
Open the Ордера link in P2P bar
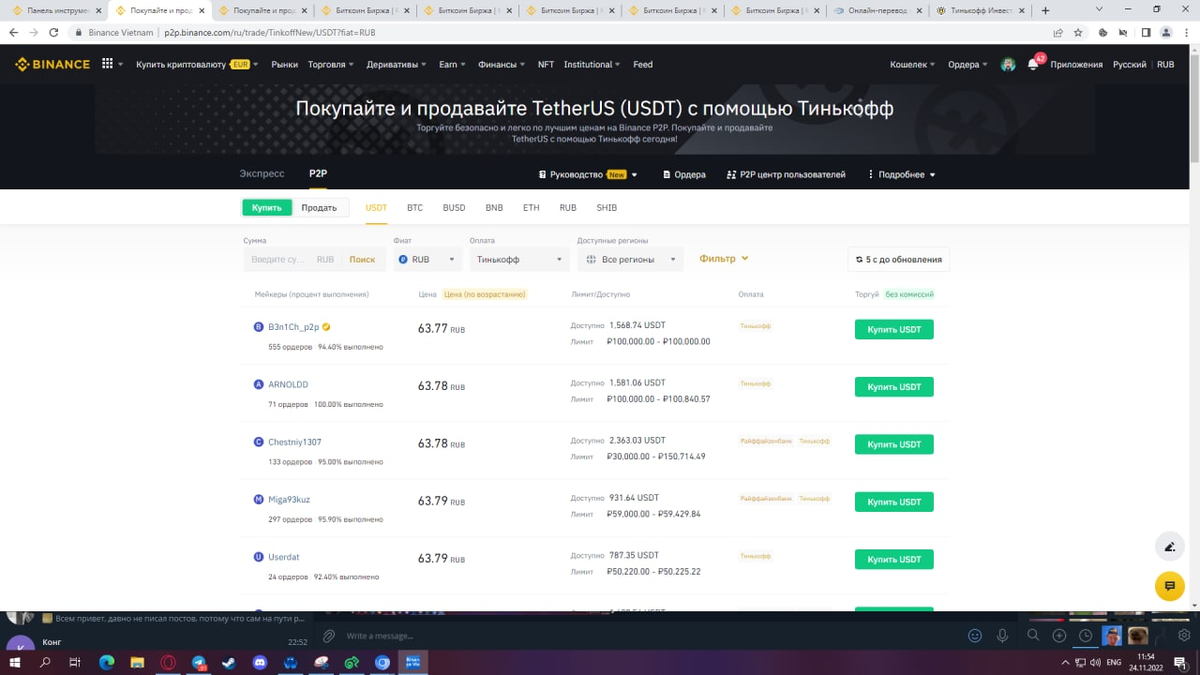pyautogui.click(x=684, y=174)
